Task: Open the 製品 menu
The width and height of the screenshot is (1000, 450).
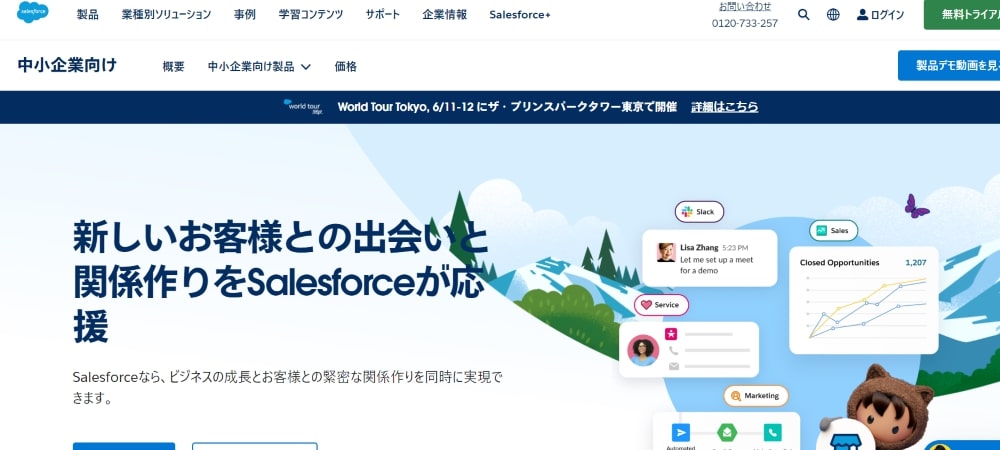Action: tap(87, 15)
